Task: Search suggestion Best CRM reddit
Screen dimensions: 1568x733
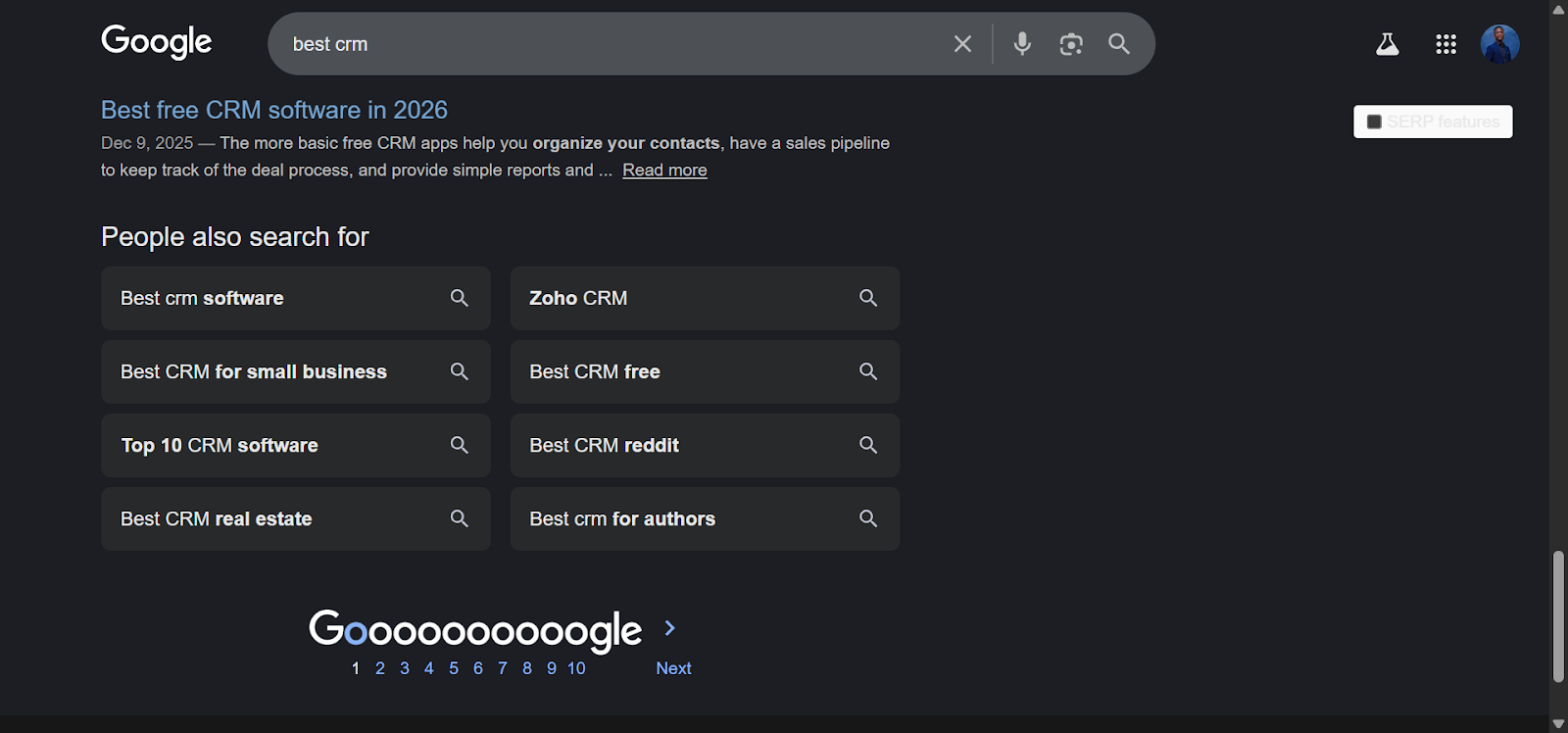Action: point(705,445)
